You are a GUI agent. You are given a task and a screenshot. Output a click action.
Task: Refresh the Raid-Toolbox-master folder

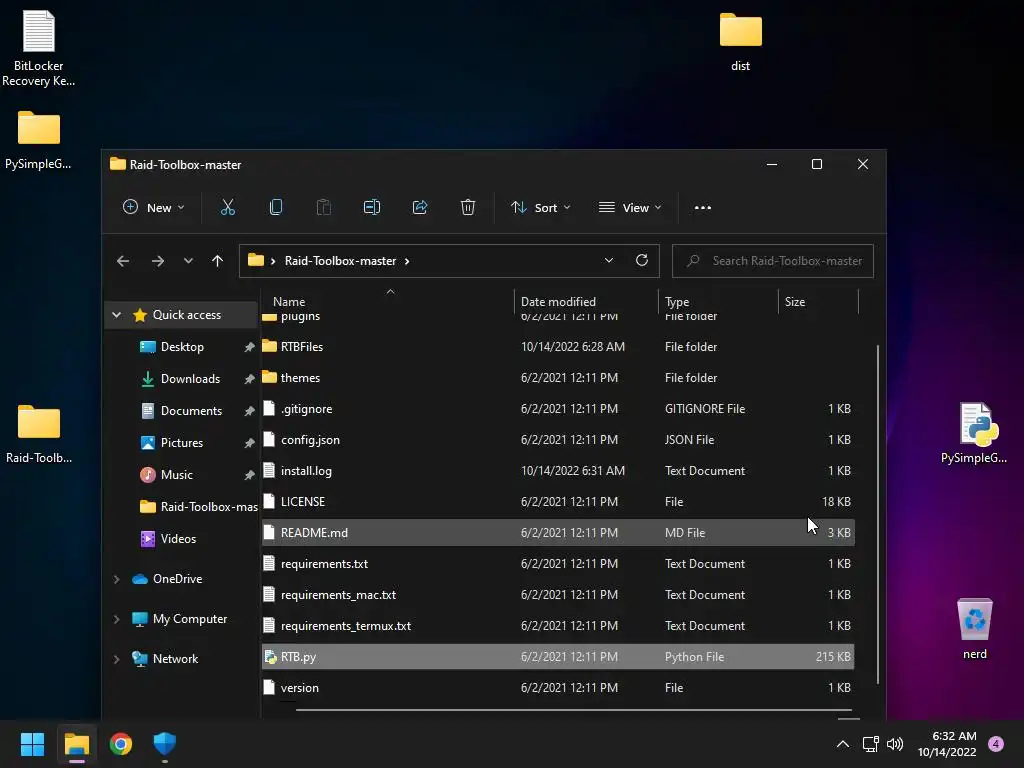[642, 261]
